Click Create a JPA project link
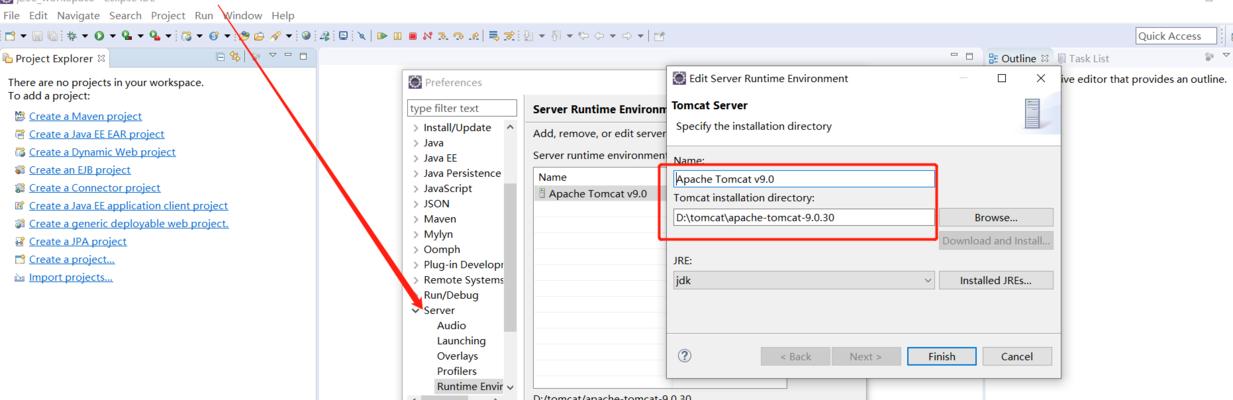 point(77,241)
